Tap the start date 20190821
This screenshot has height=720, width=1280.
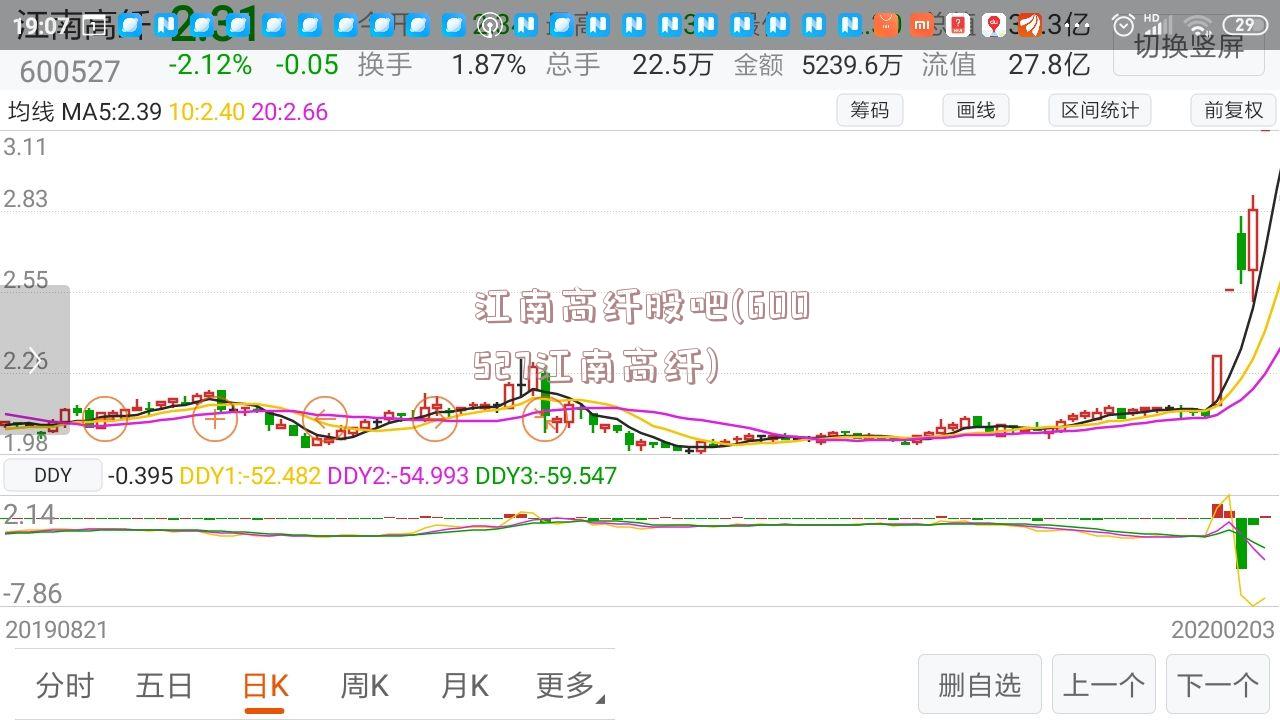click(57, 630)
